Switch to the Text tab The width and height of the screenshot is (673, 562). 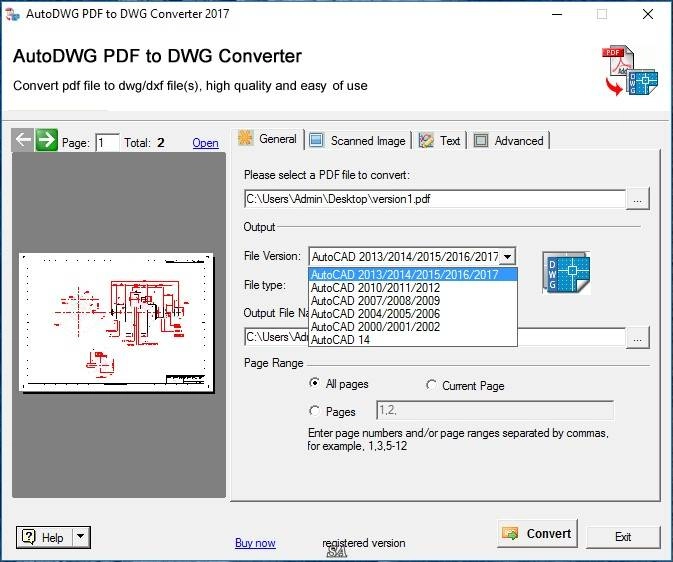click(440, 141)
